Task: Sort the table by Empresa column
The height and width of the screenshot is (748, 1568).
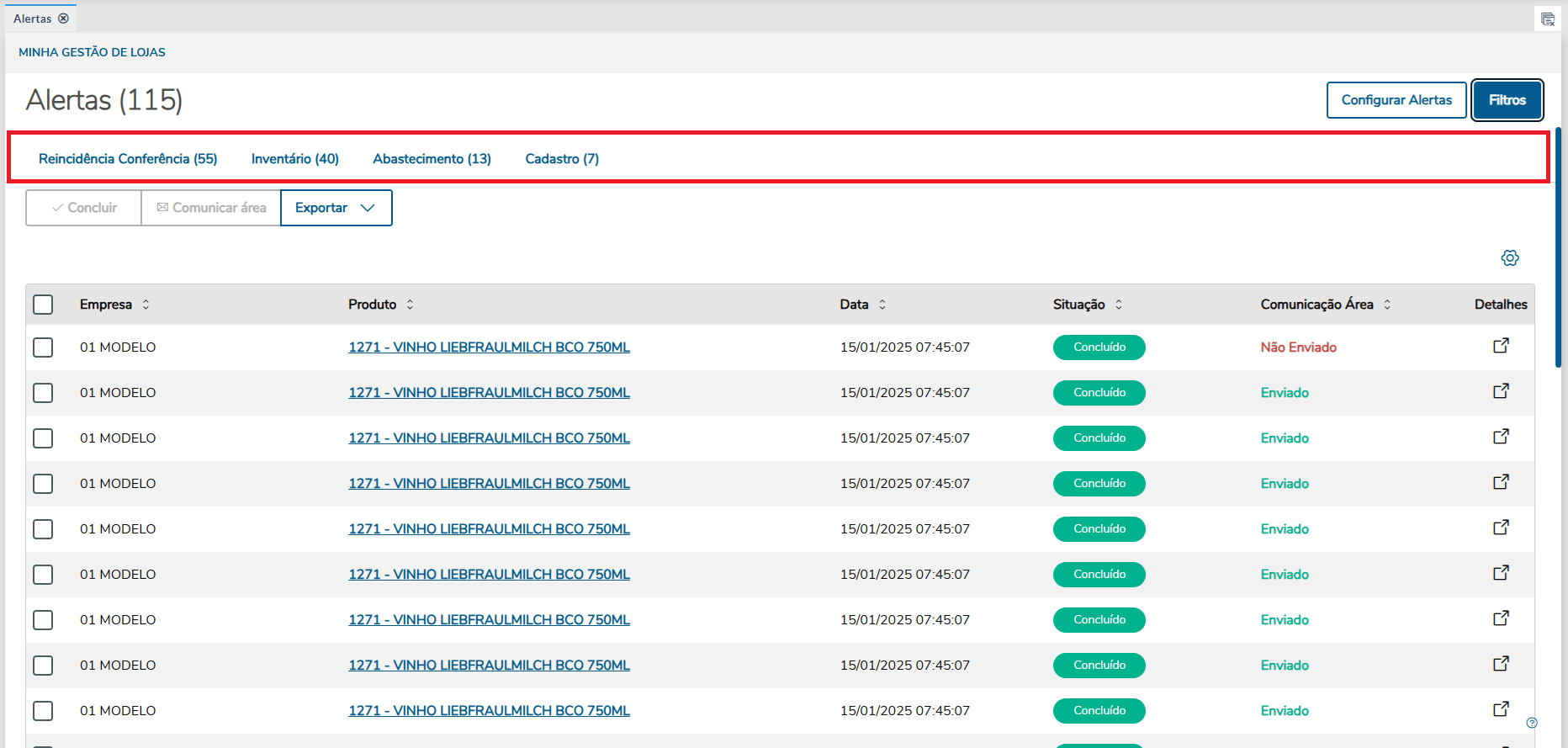Action: click(146, 305)
